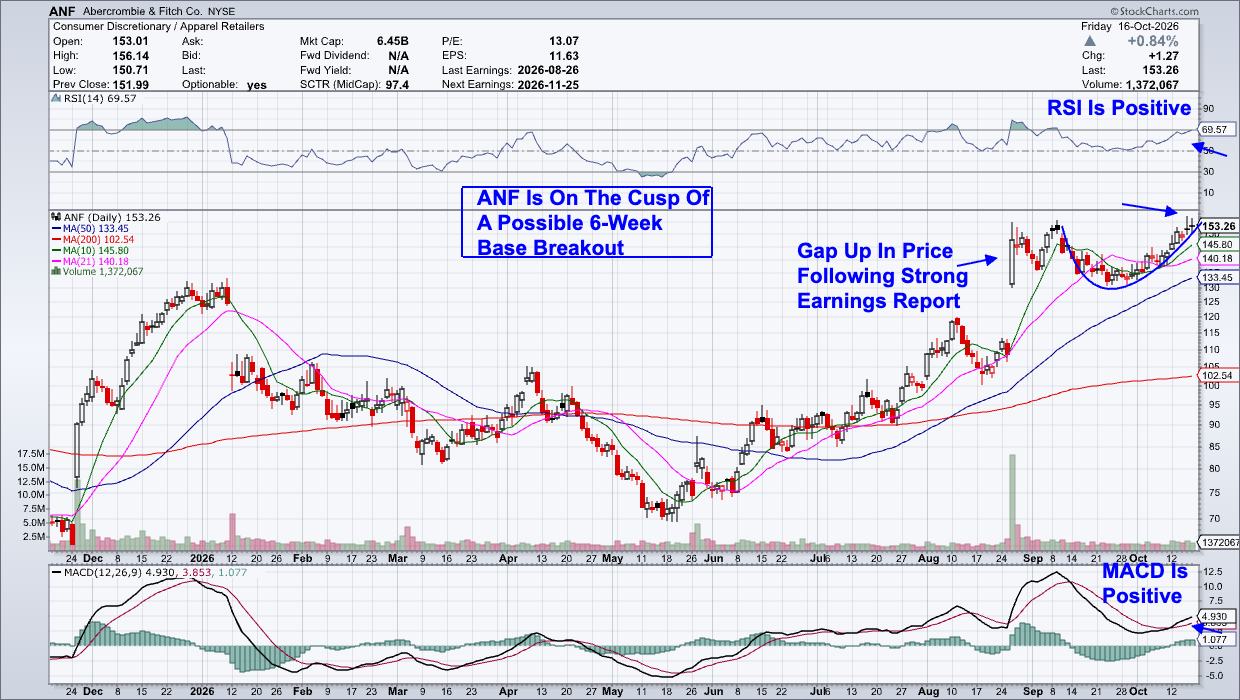Screen dimensions: 1240x700
Task: Click the Next Earnings date 2026-11-25
Action: pos(548,85)
